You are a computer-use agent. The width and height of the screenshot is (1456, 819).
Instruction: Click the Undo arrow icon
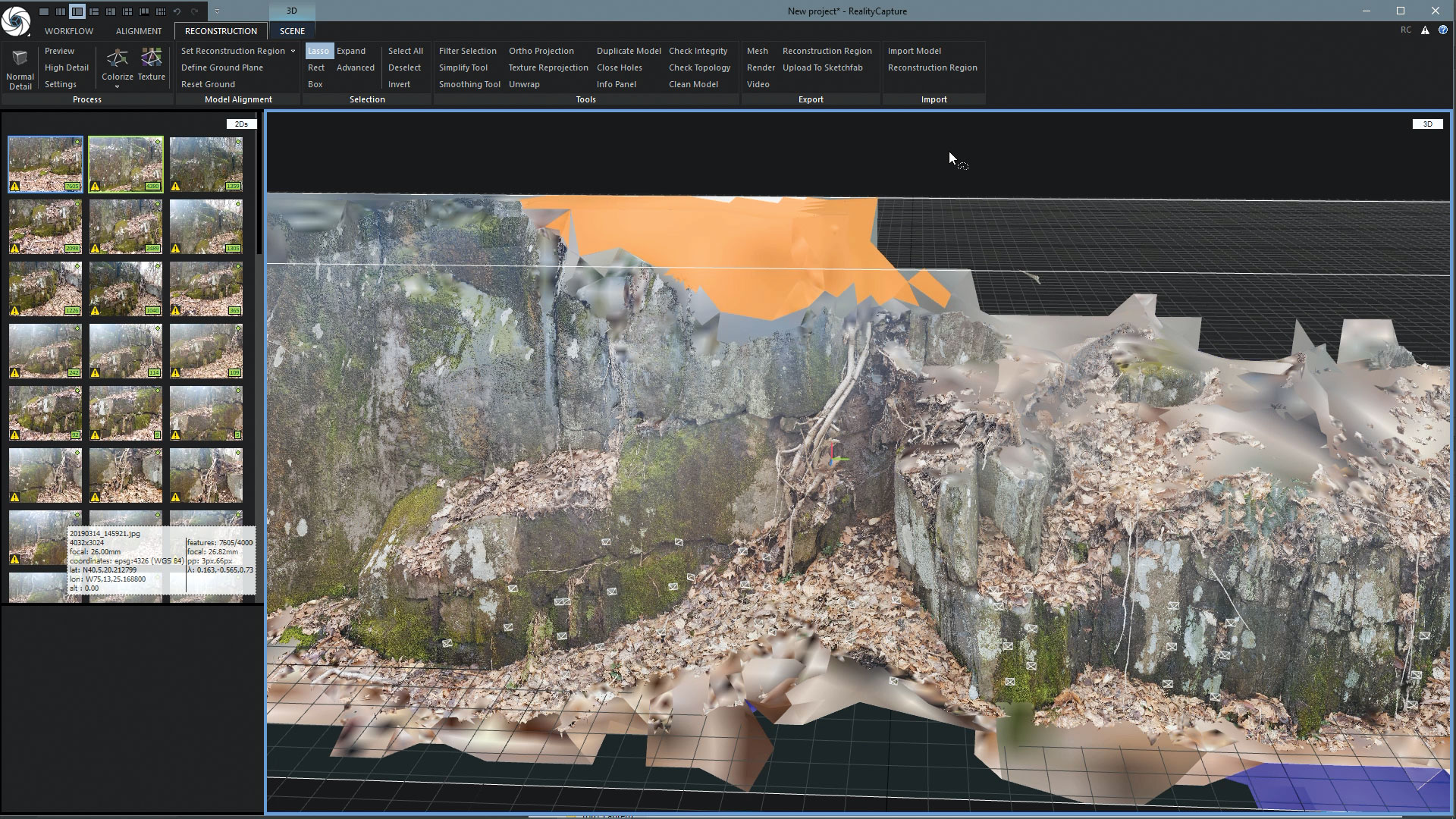[x=177, y=11]
